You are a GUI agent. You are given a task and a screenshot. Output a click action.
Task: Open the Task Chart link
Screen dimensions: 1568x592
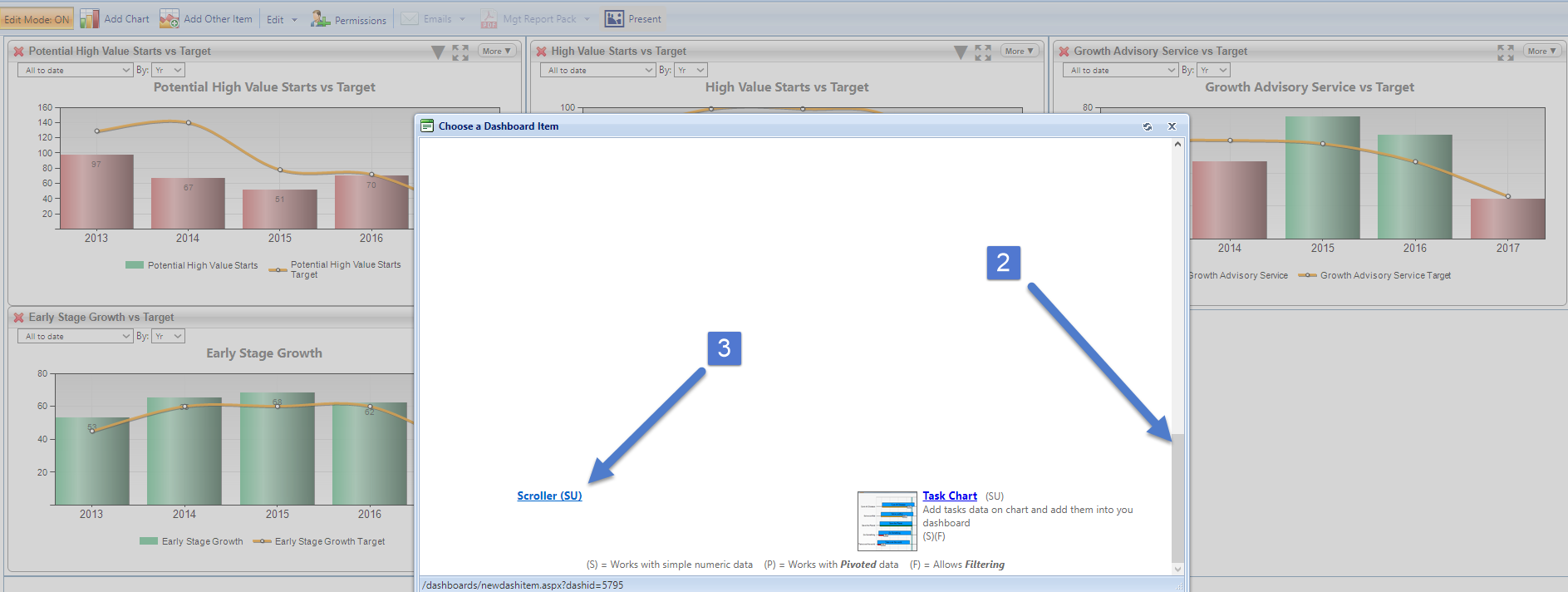click(x=950, y=496)
